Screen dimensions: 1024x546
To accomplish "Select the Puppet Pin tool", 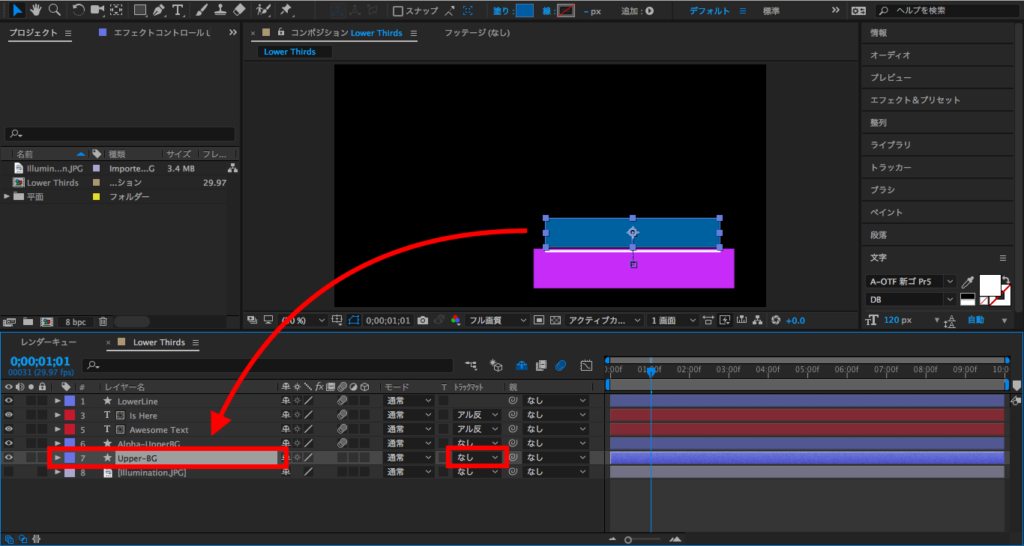I will point(287,10).
